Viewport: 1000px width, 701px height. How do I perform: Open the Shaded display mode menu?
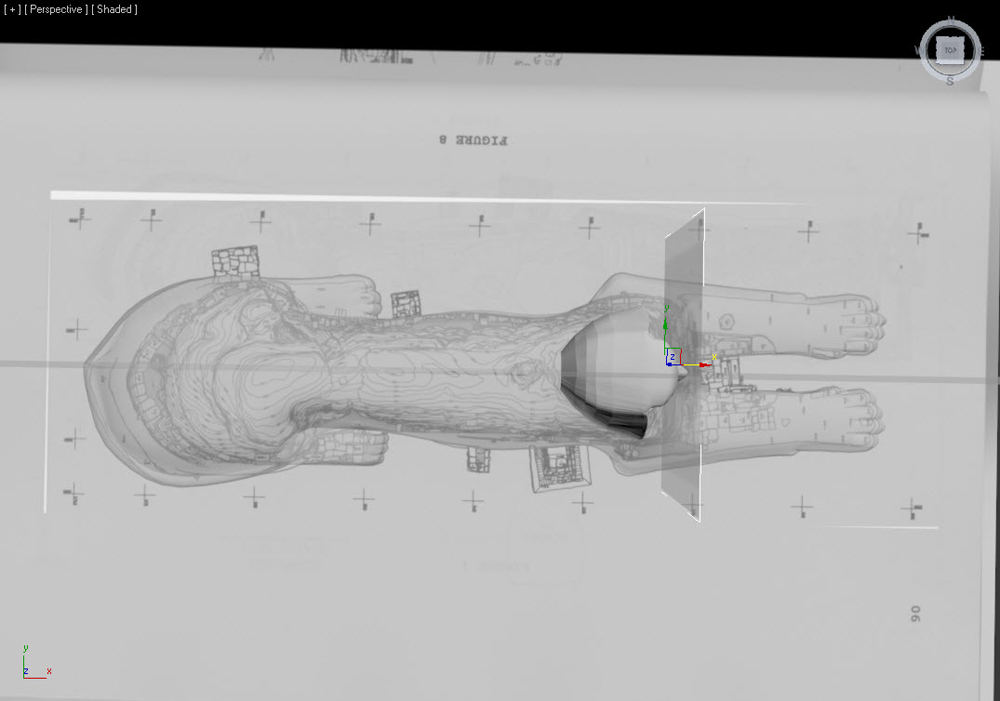(114, 10)
